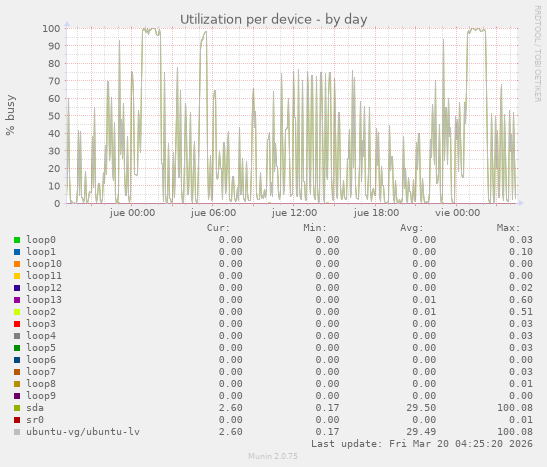Click the 'jue 00:00' time axis label
The height and width of the screenshot is (467, 547).
click(132, 213)
